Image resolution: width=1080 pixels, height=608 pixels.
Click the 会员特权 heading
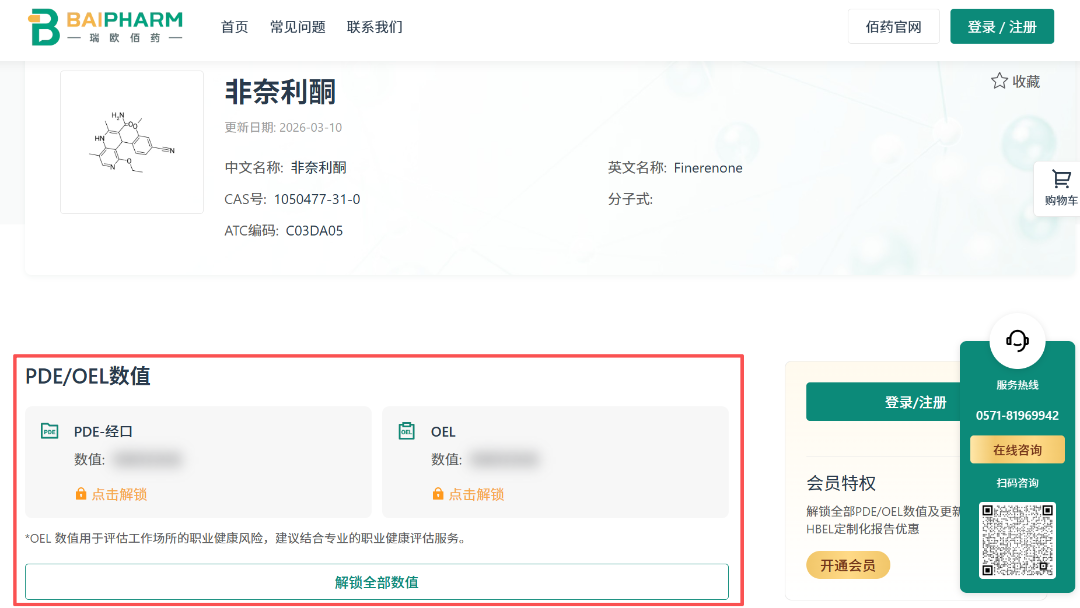pos(841,483)
